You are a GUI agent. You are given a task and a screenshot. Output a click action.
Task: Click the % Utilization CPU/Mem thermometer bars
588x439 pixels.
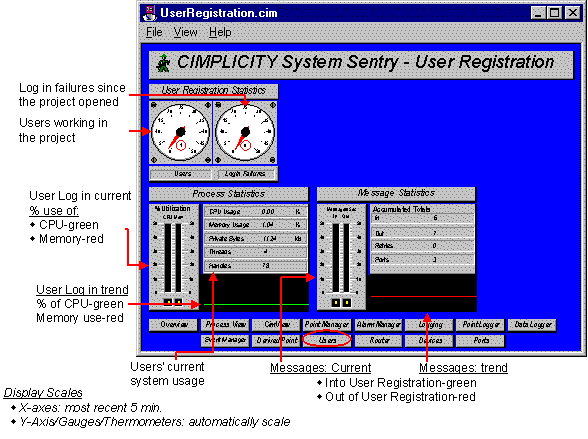[x=173, y=258]
